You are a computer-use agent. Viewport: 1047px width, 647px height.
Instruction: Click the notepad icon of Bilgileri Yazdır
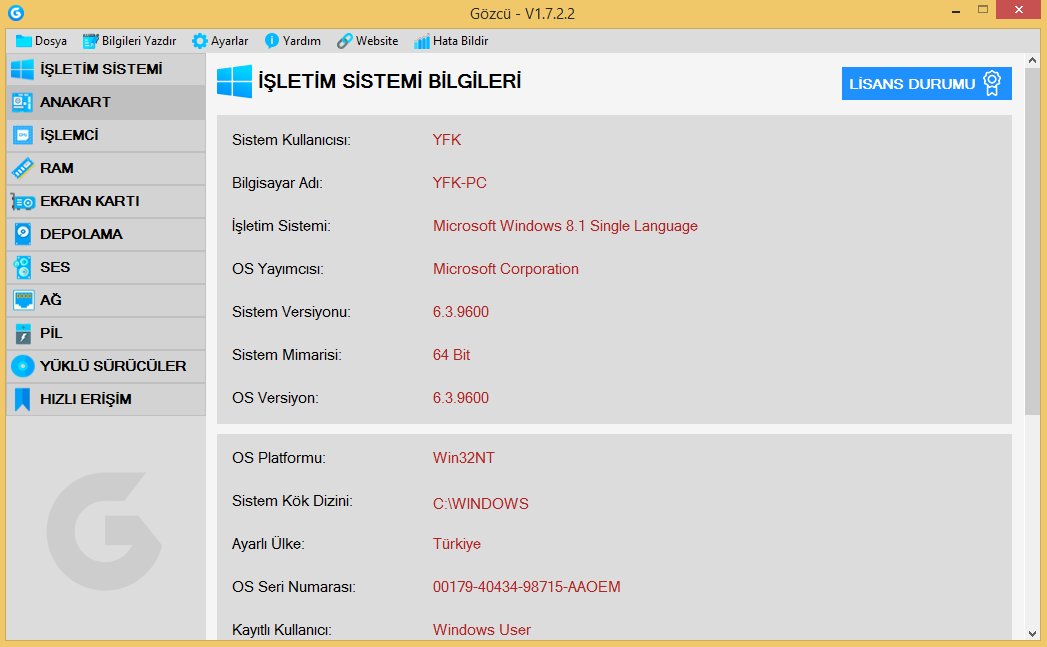coord(90,41)
